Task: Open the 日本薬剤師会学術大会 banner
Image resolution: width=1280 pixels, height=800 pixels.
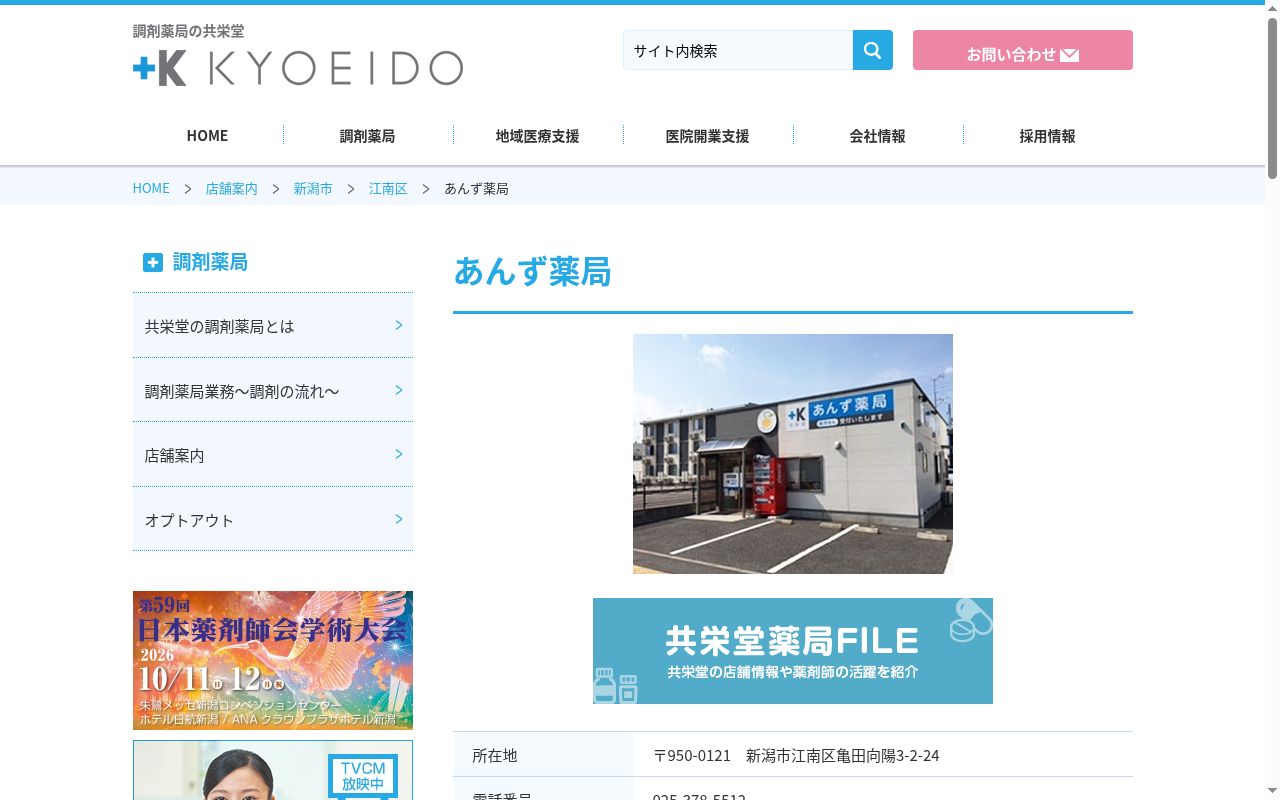Action: tap(273, 660)
